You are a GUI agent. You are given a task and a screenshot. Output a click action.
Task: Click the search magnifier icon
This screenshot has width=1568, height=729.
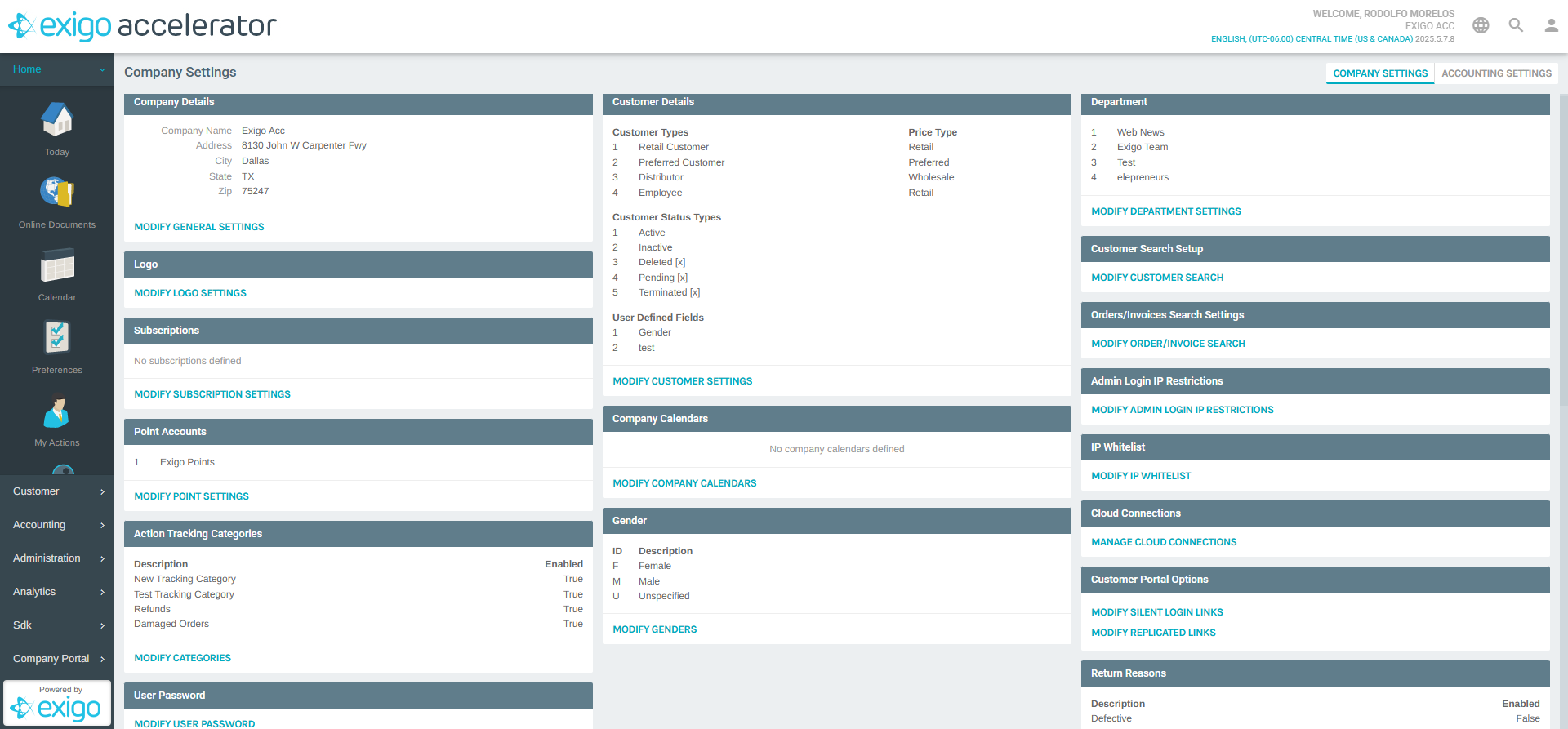(x=1516, y=25)
